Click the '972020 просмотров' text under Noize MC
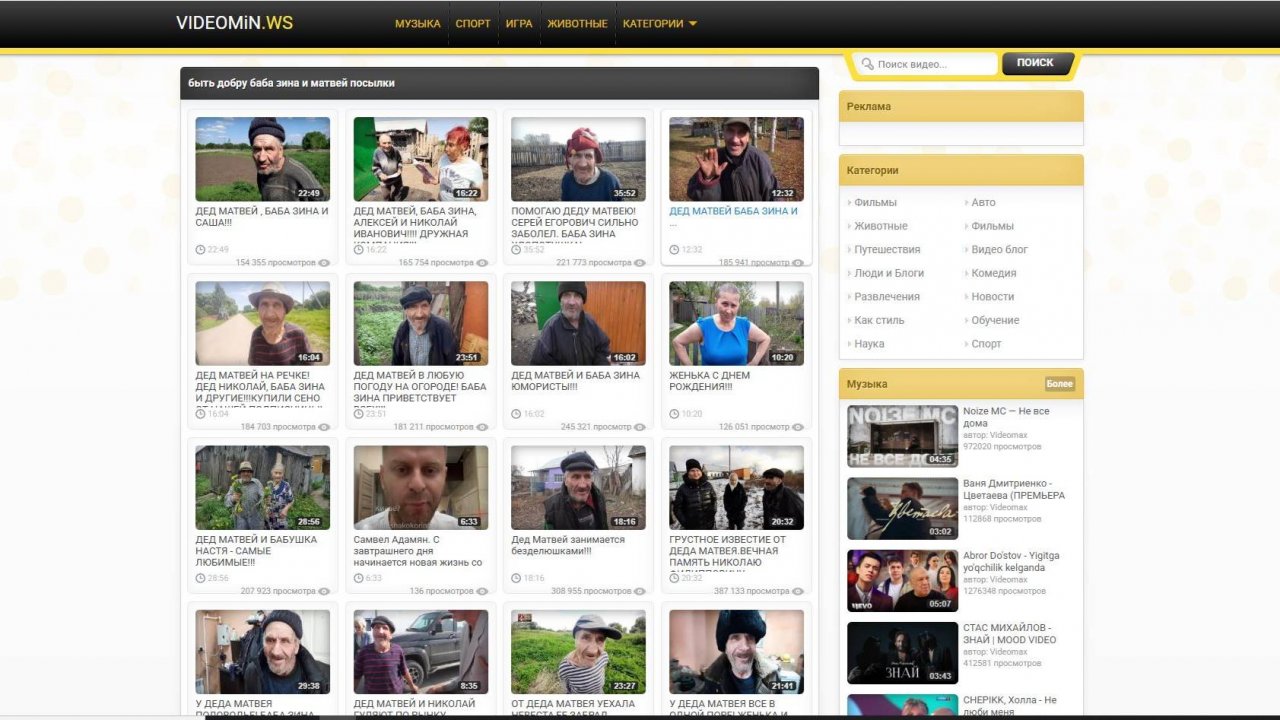Image resolution: width=1280 pixels, height=720 pixels. pyautogui.click(x=1002, y=447)
